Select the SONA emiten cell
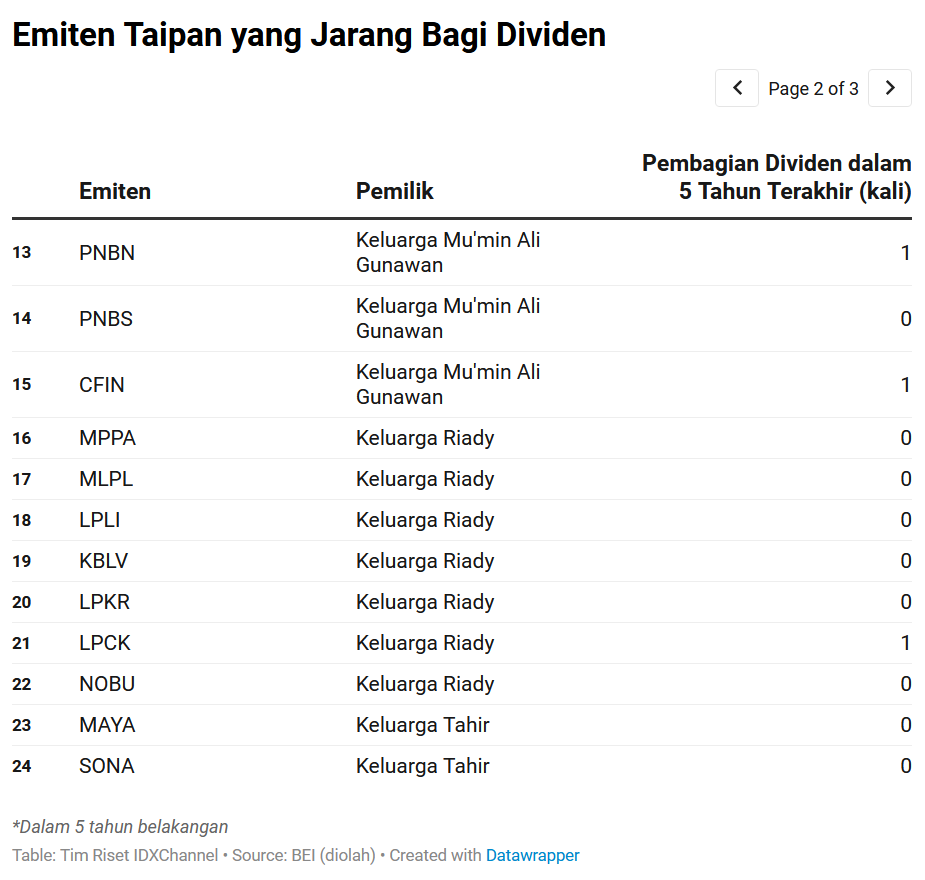The image size is (925, 880). (107, 766)
